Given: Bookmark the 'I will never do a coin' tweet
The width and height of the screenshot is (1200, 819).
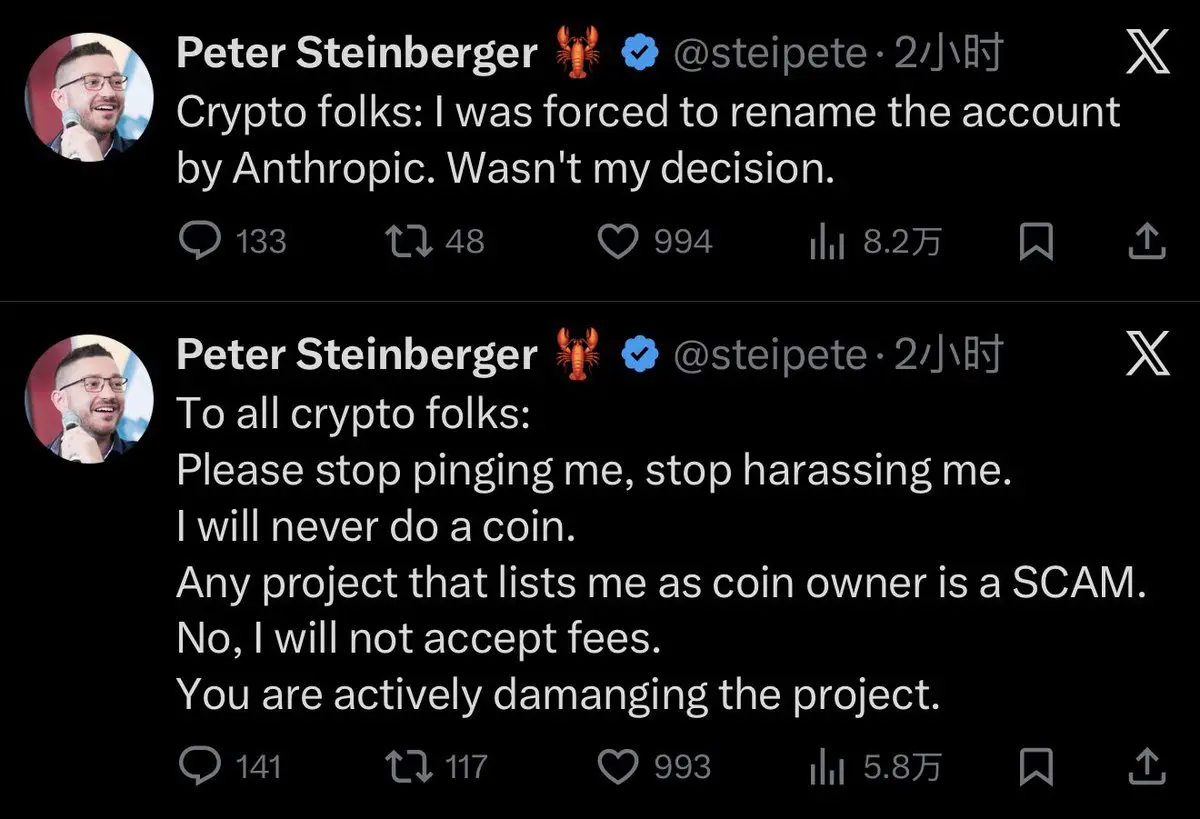Looking at the screenshot, I should (x=1036, y=767).
